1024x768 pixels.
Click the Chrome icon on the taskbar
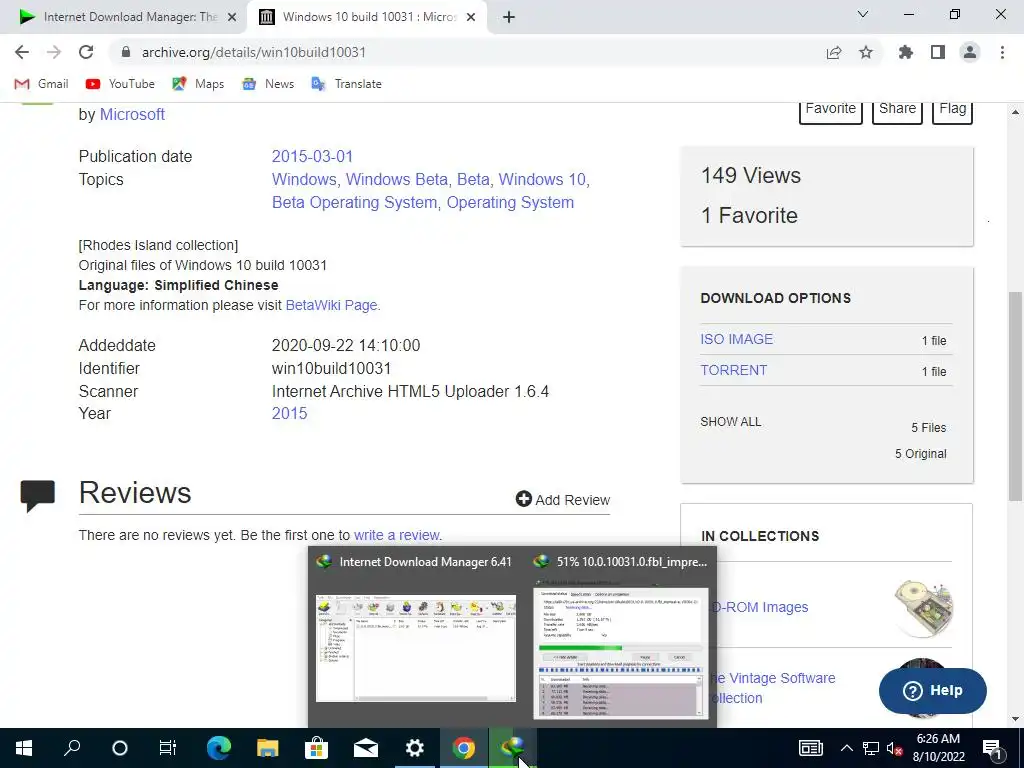click(x=464, y=748)
